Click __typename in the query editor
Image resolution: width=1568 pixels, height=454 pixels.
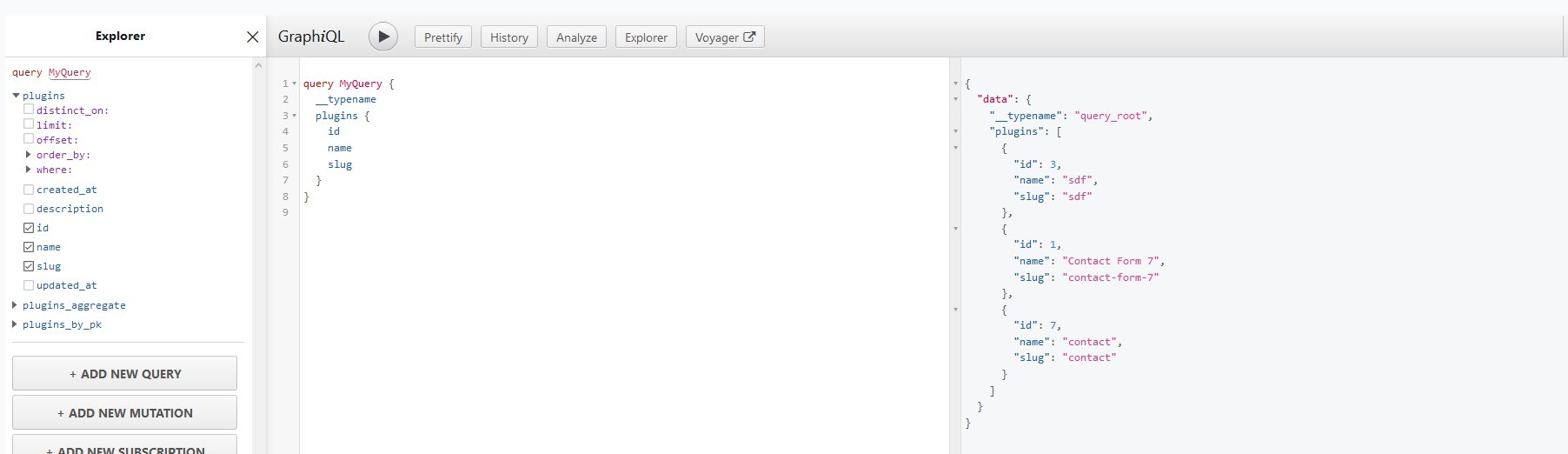coord(346,99)
